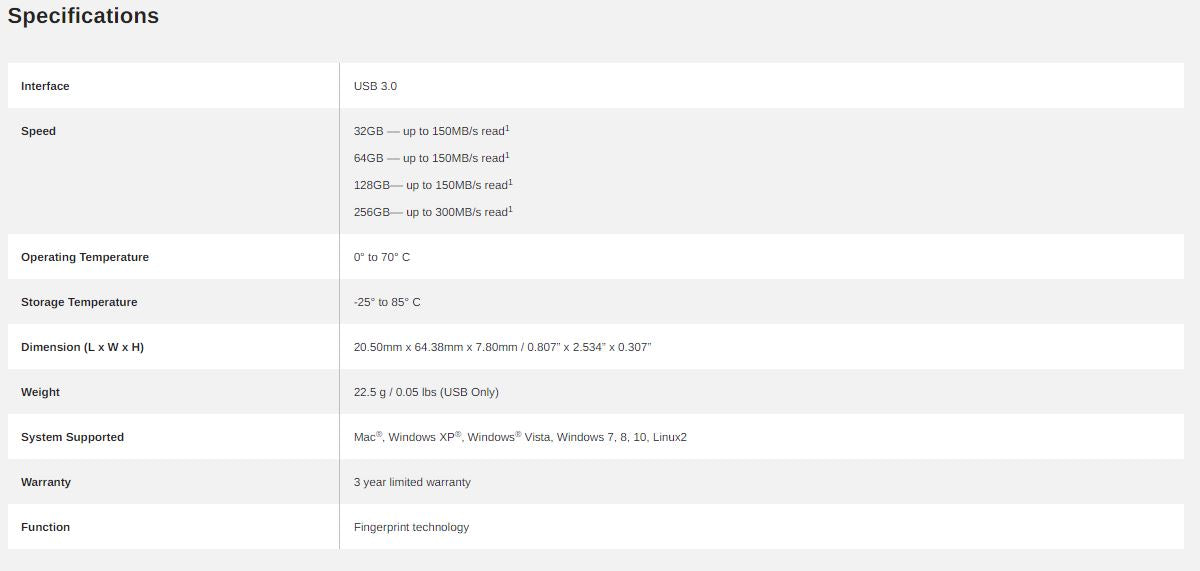The height and width of the screenshot is (571, 1200).
Task: Click the 20.50mm dimensions value text
Action: pos(502,347)
